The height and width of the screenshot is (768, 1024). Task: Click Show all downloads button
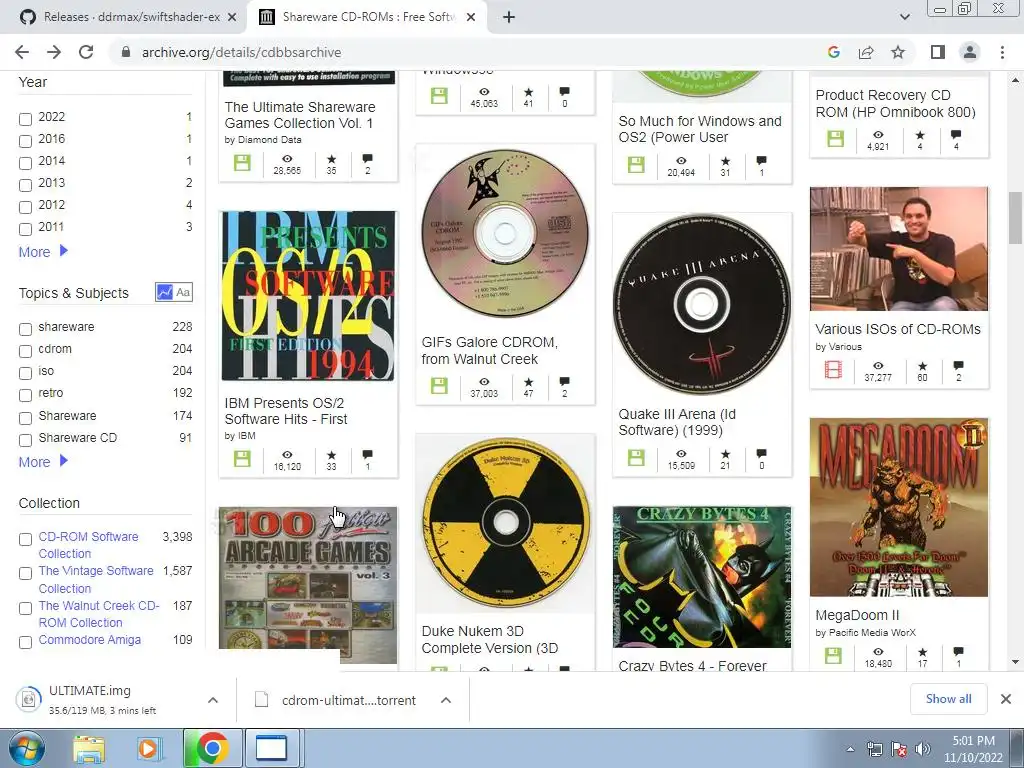[948, 699]
